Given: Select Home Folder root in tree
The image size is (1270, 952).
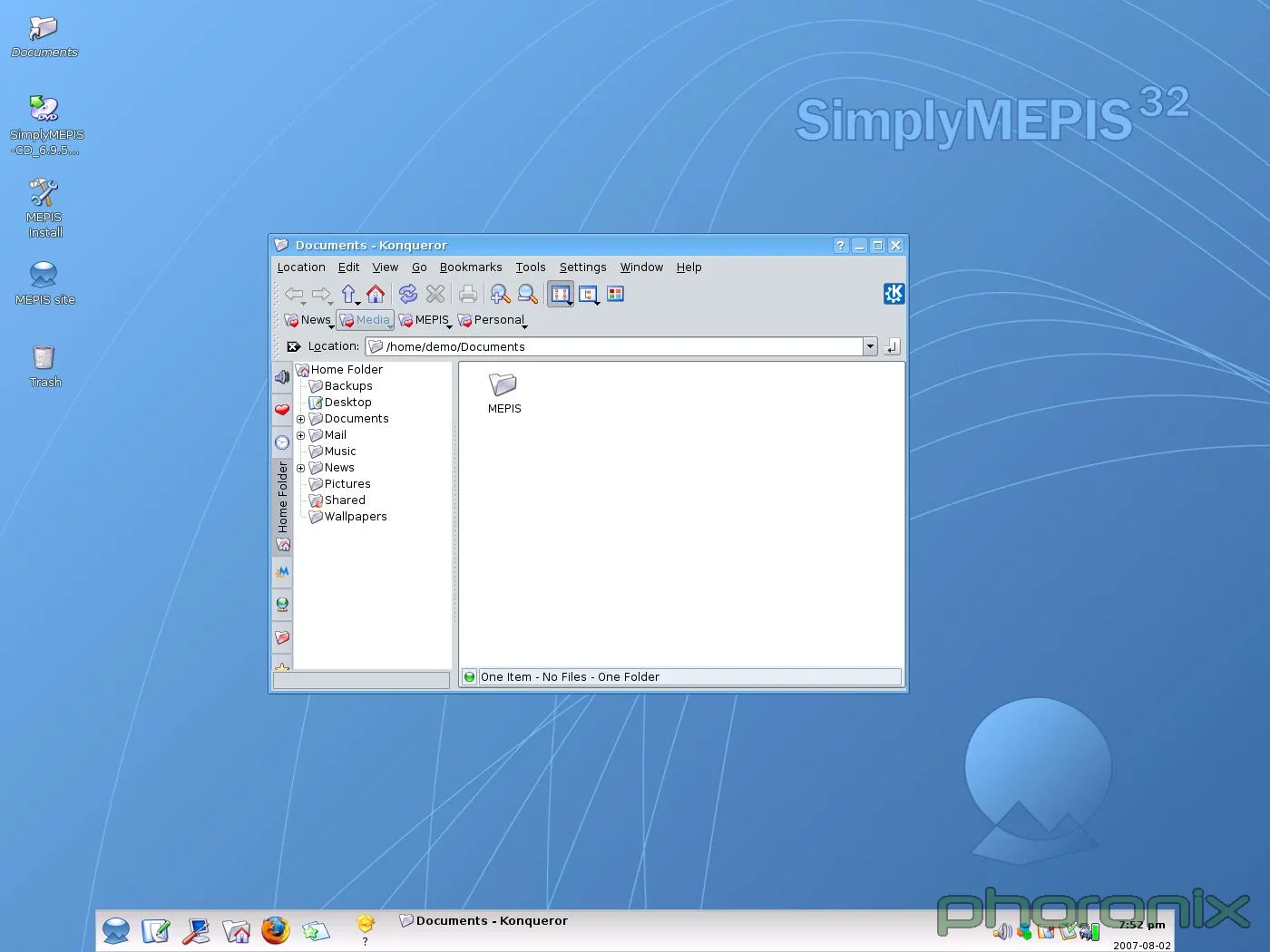Looking at the screenshot, I should (339, 370).
